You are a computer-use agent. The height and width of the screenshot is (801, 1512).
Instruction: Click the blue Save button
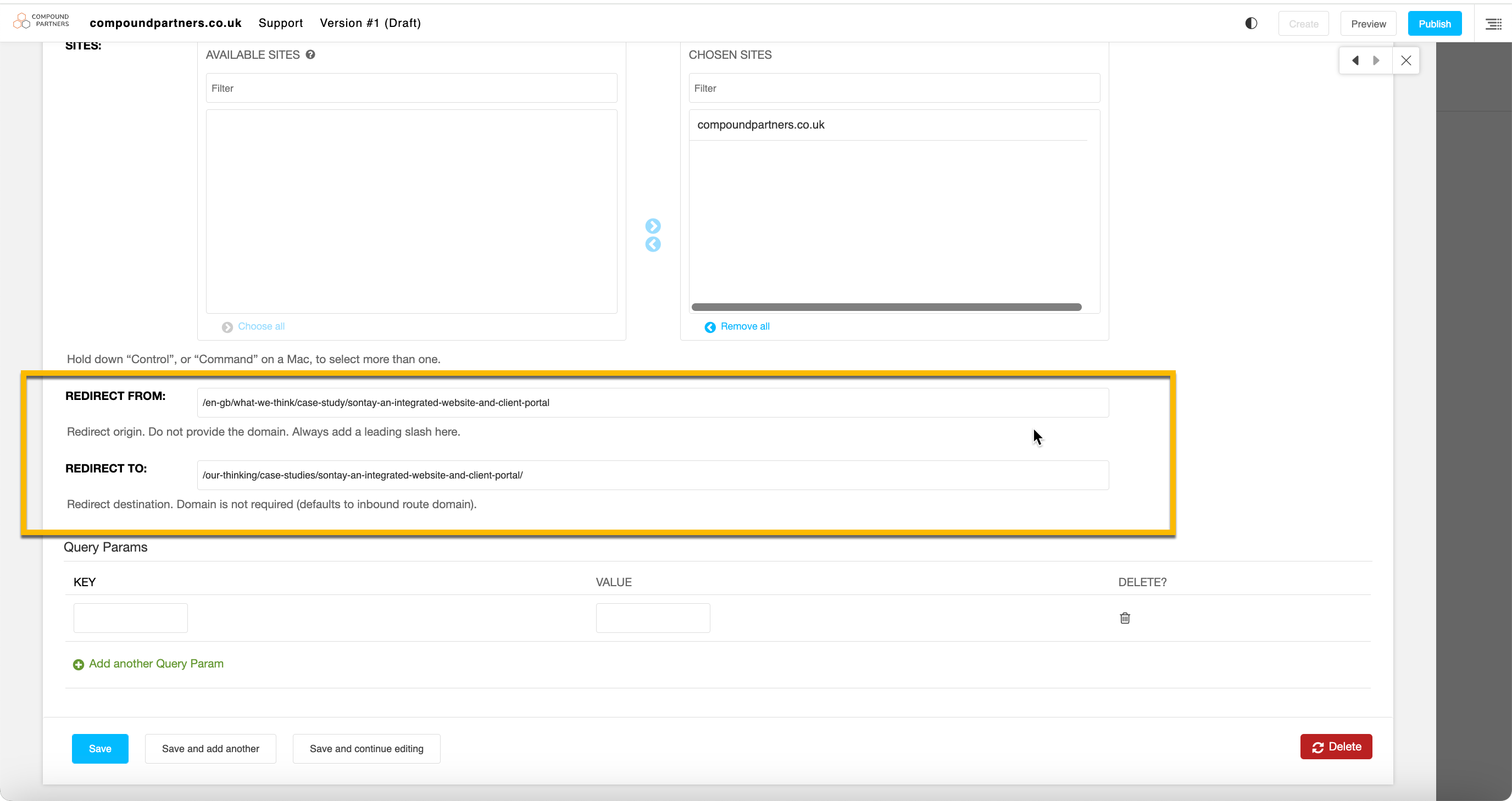pos(100,749)
